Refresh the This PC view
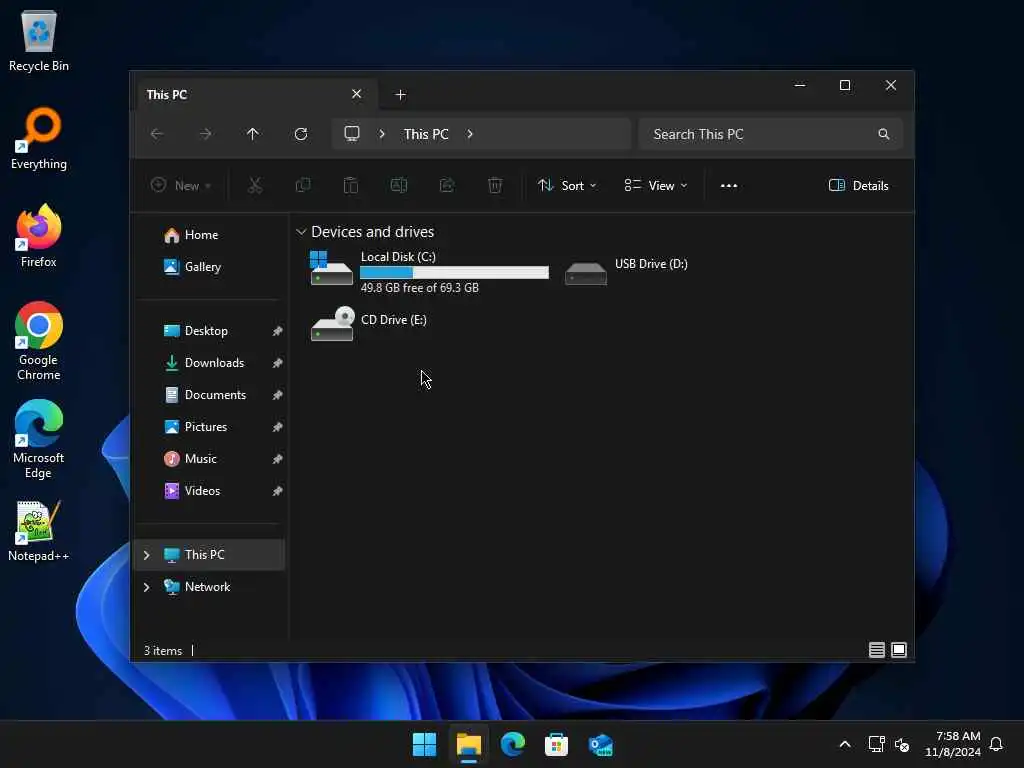This screenshot has width=1024, height=768. (301, 134)
